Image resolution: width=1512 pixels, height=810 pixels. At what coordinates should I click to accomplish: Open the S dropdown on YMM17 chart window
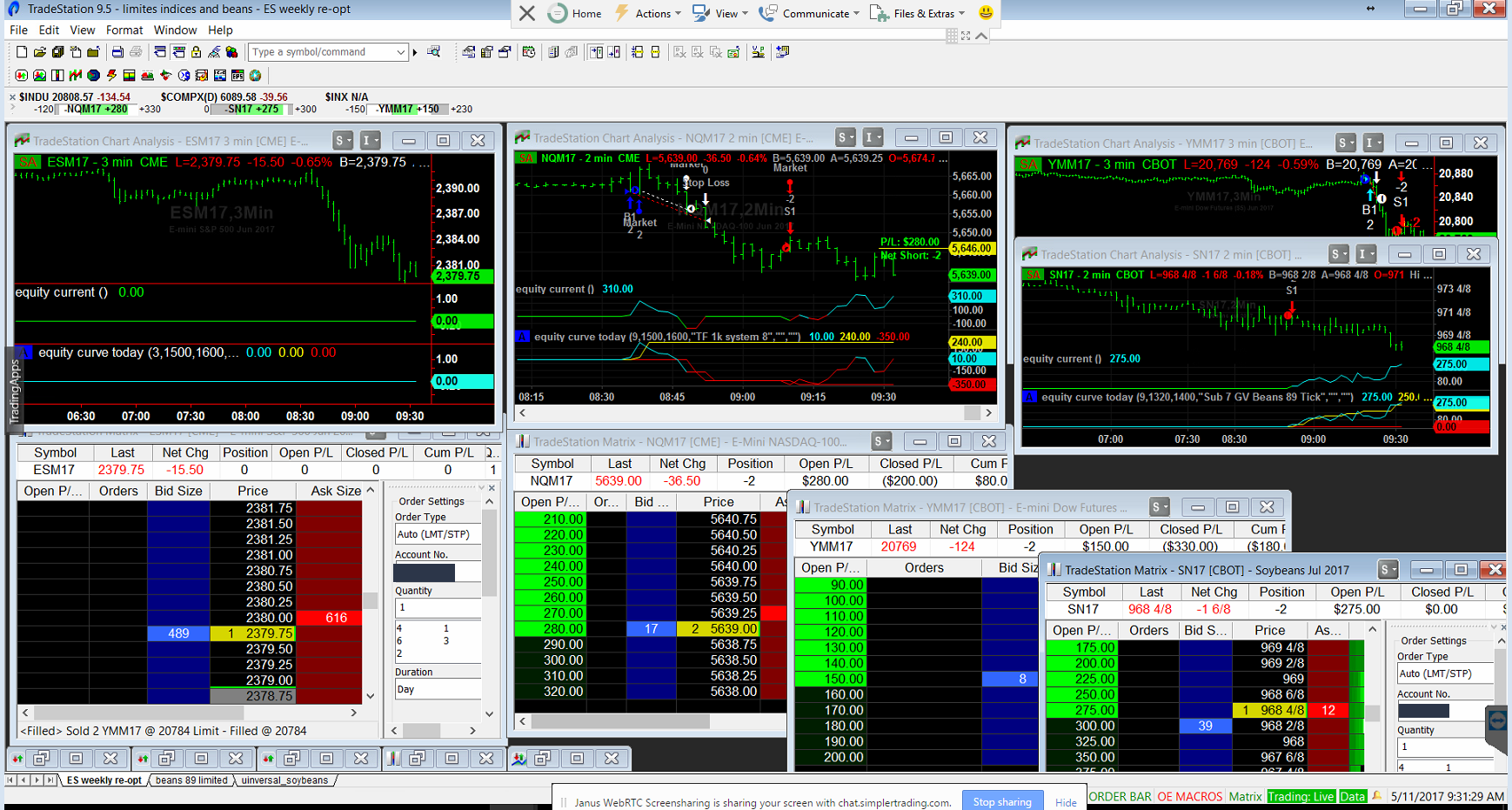click(1346, 143)
